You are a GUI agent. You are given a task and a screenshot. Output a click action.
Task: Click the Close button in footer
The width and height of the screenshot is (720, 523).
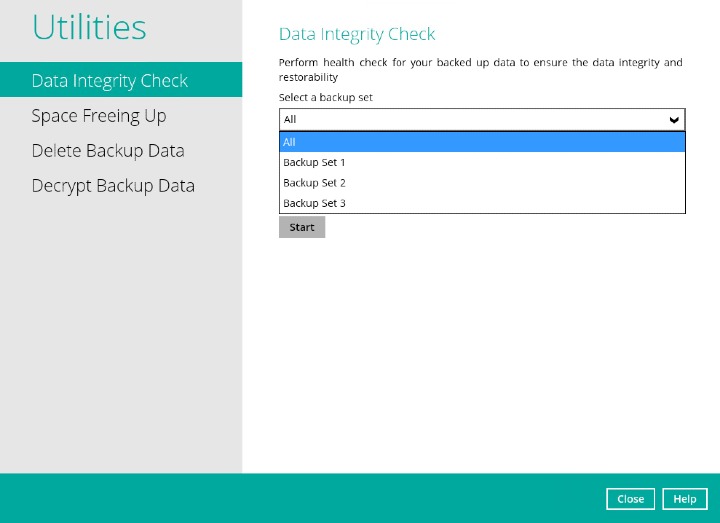(630, 499)
